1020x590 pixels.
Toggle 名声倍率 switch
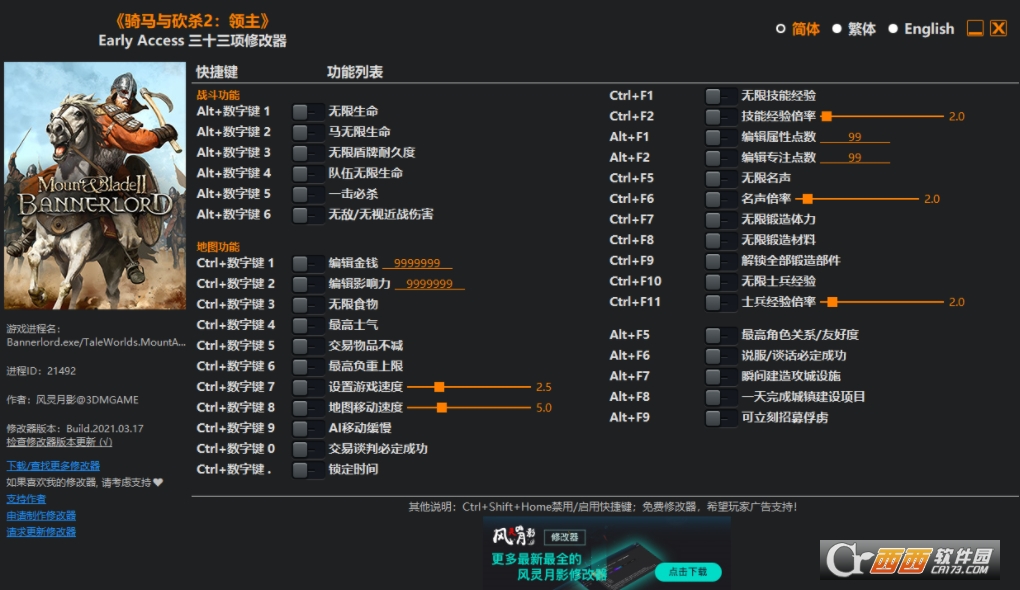[721, 199]
